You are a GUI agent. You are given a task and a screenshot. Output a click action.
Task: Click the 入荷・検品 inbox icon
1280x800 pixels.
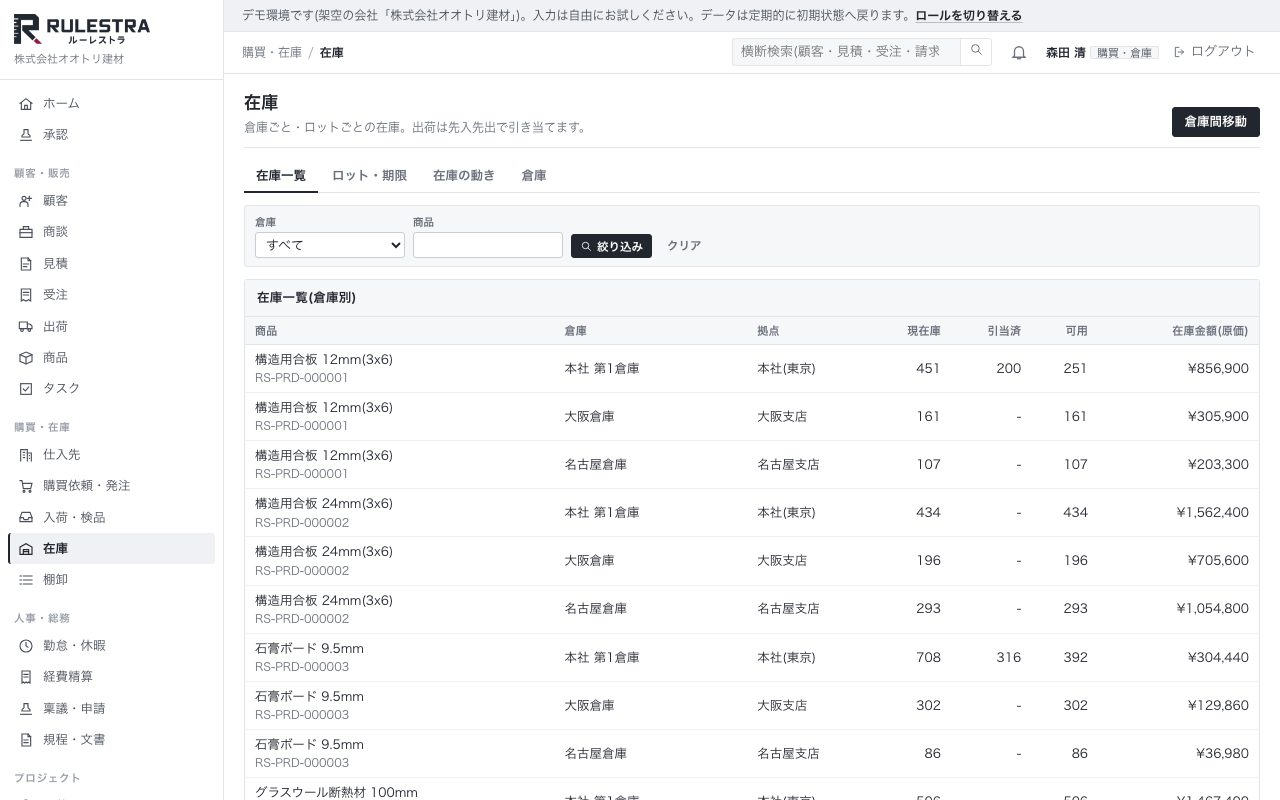point(26,517)
